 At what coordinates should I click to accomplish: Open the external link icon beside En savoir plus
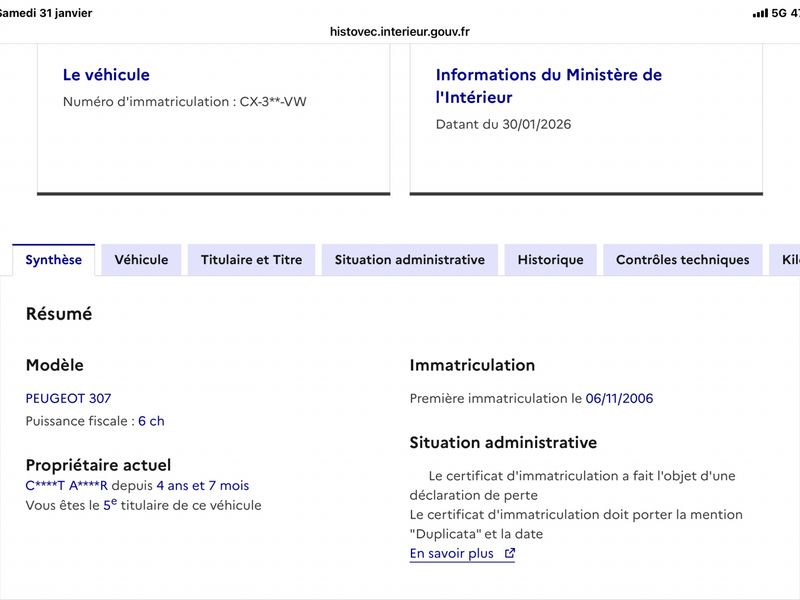click(510, 553)
